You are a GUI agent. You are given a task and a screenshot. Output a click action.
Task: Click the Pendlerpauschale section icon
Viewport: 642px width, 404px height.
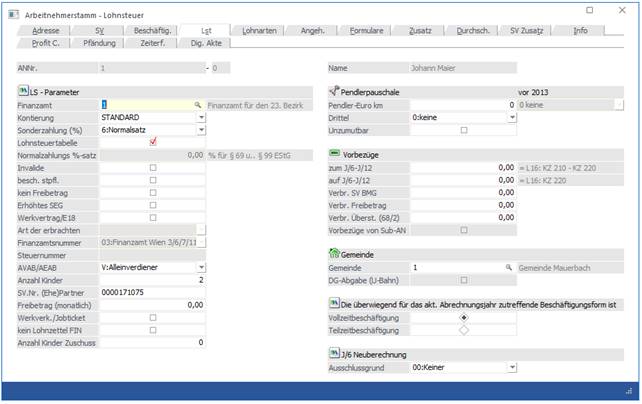click(x=335, y=92)
